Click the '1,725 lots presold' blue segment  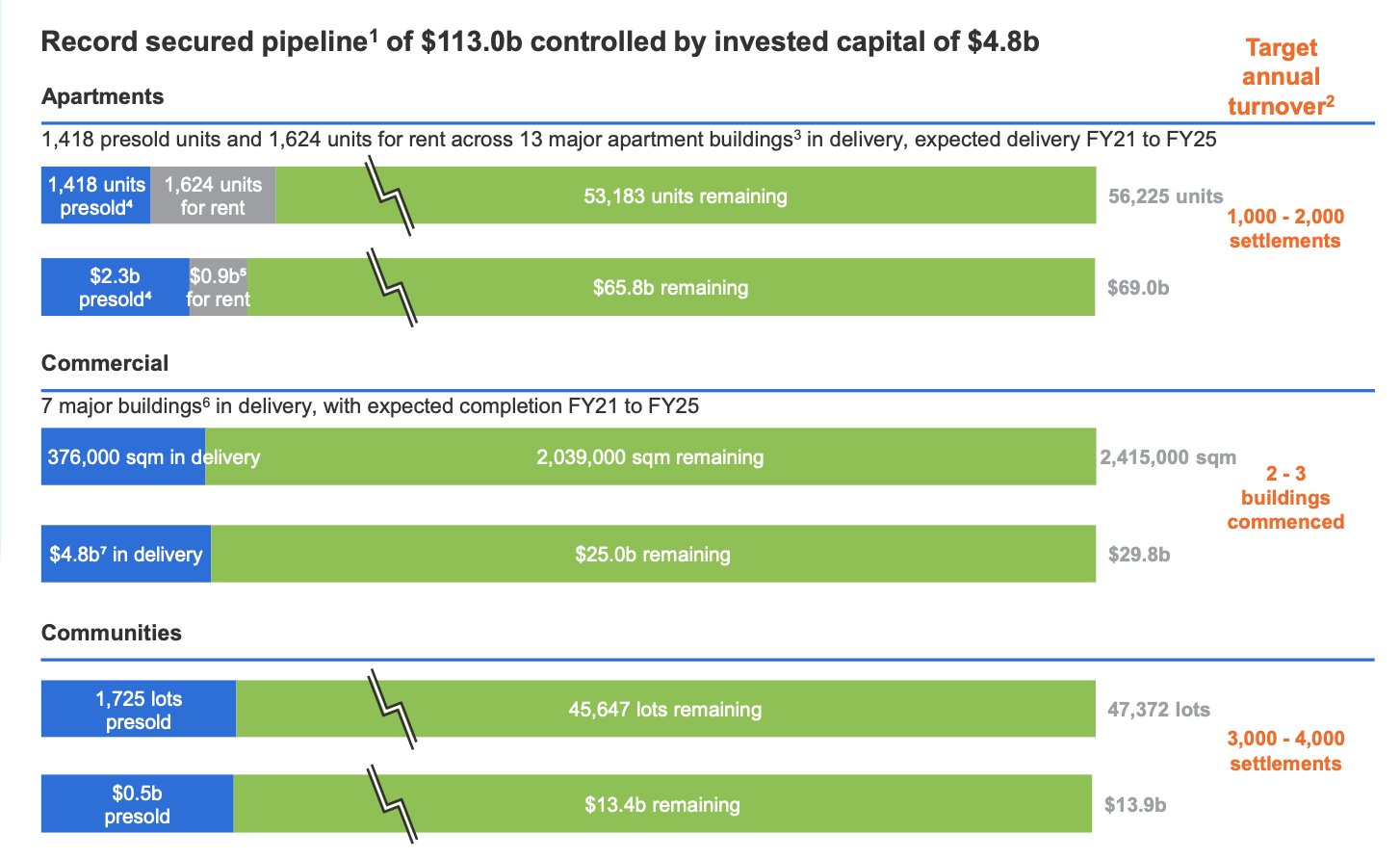pyautogui.click(x=138, y=710)
